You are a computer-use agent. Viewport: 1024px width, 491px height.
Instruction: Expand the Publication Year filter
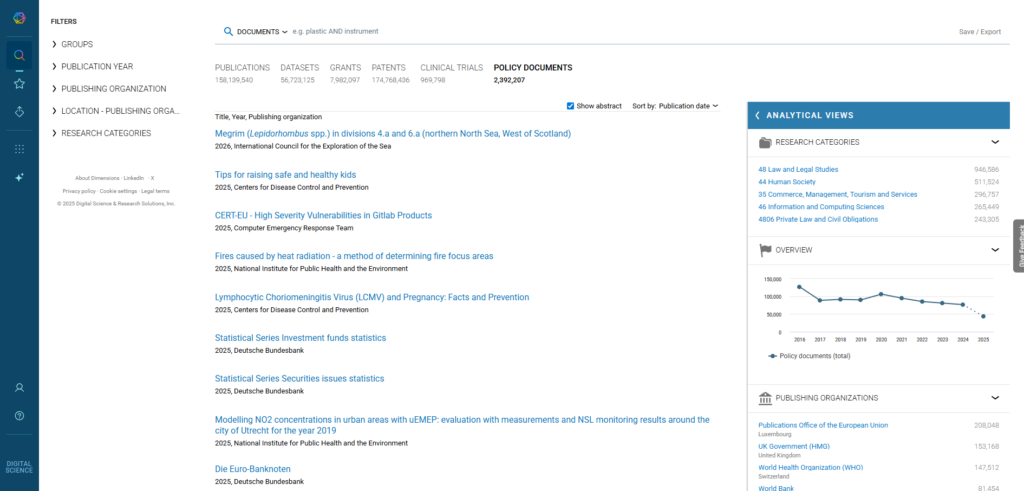click(x=96, y=66)
